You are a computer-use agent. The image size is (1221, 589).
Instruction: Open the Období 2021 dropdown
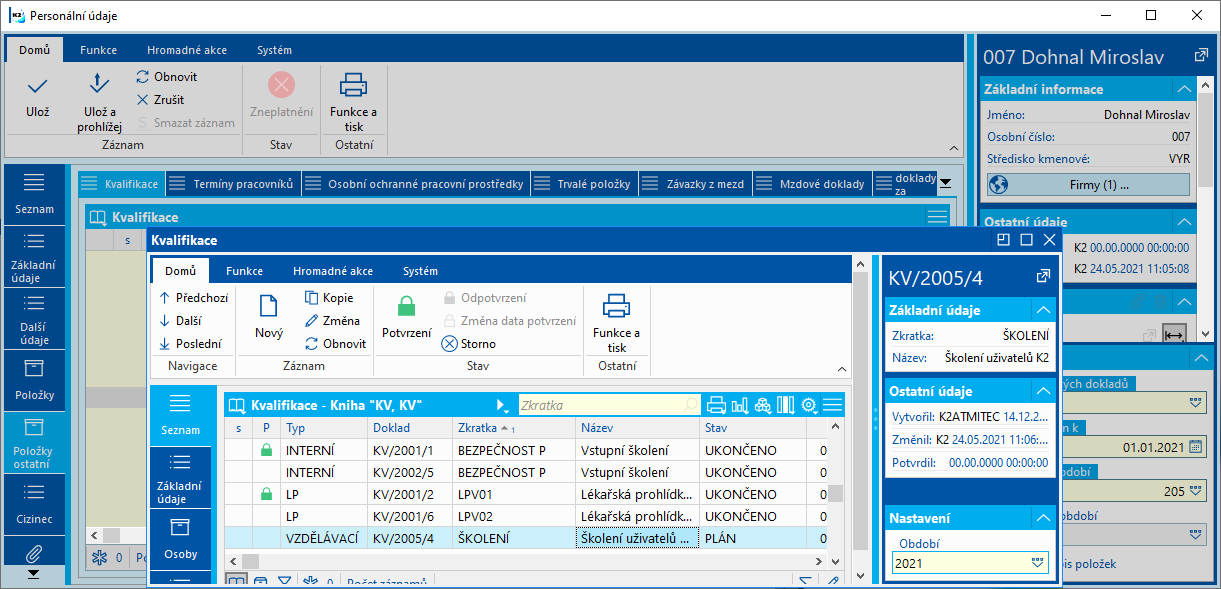point(1037,563)
